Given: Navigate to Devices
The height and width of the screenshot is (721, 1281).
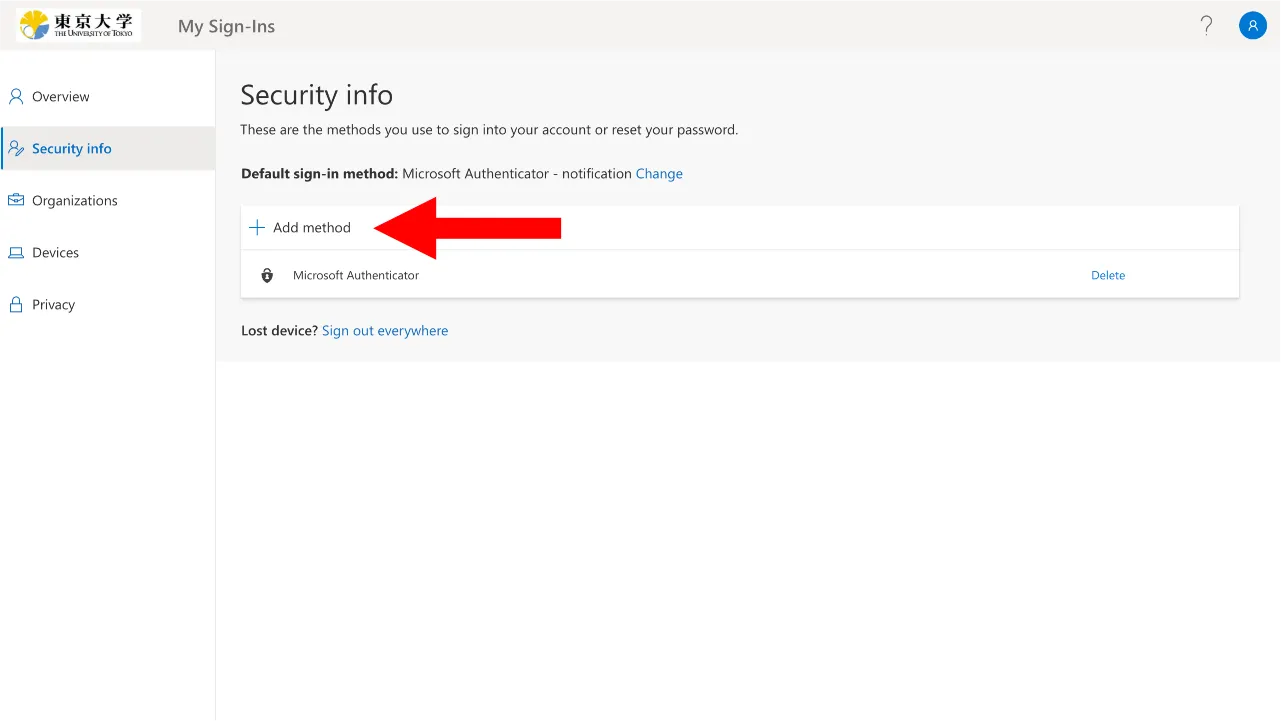Looking at the screenshot, I should pyautogui.click(x=56, y=253).
